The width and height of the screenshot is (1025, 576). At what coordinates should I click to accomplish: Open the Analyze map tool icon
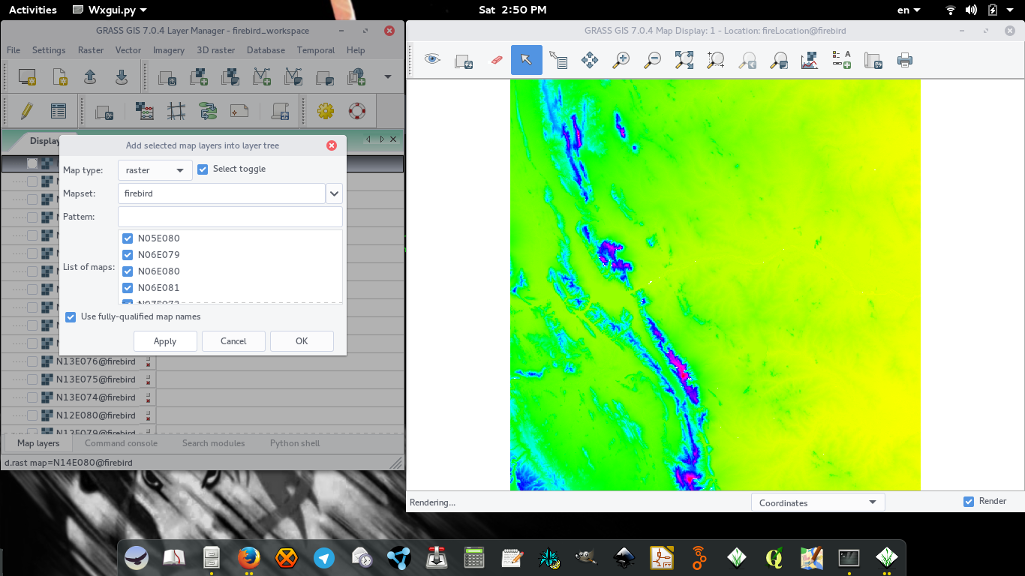810,60
